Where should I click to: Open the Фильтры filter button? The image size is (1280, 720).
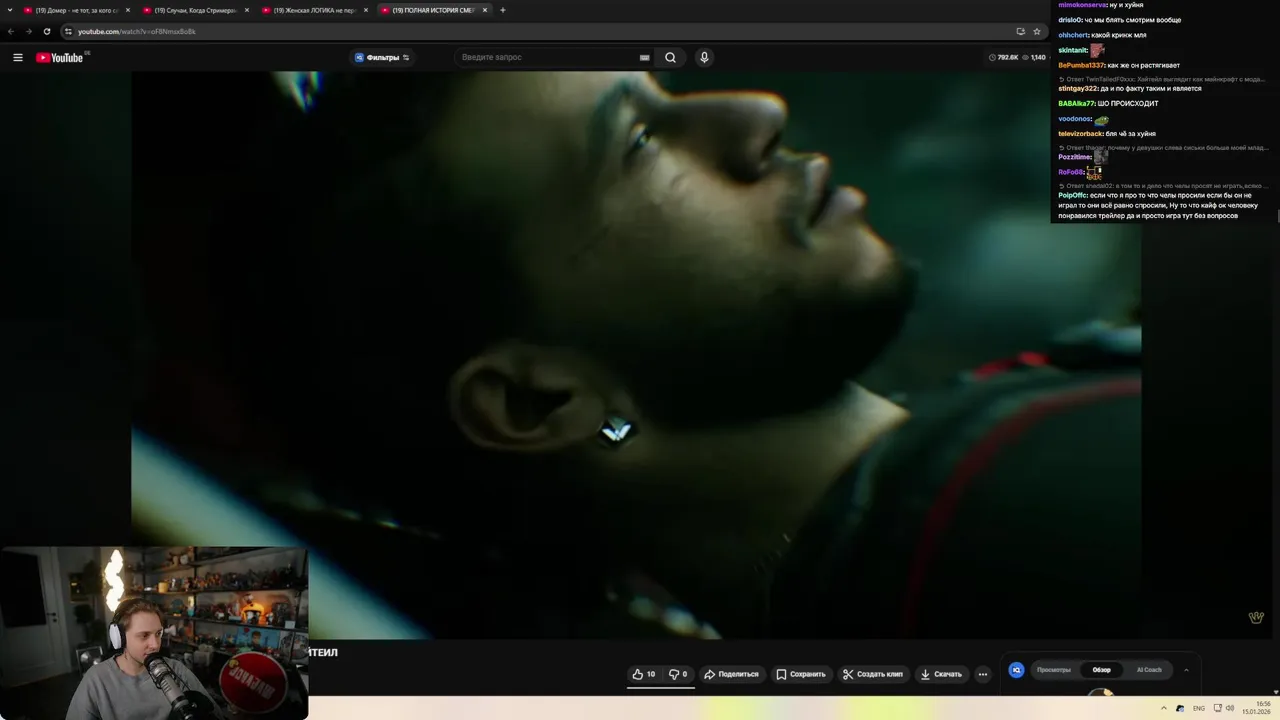(x=382, y=57)
